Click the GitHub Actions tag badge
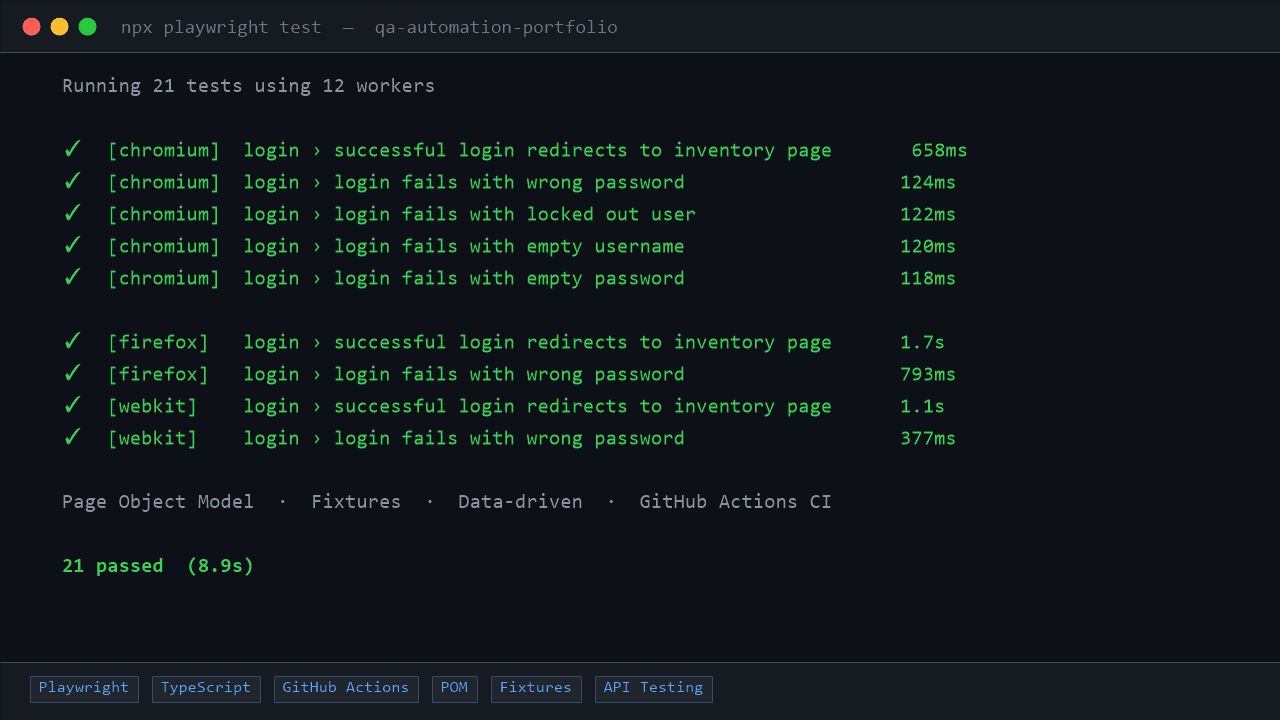The width and height of the screenshot is (1280, 720). (x=346, y=689)
